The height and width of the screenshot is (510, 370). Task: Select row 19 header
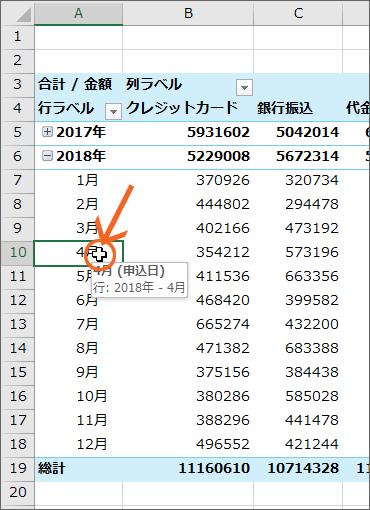pyautogui.click(x=17, y=468)
